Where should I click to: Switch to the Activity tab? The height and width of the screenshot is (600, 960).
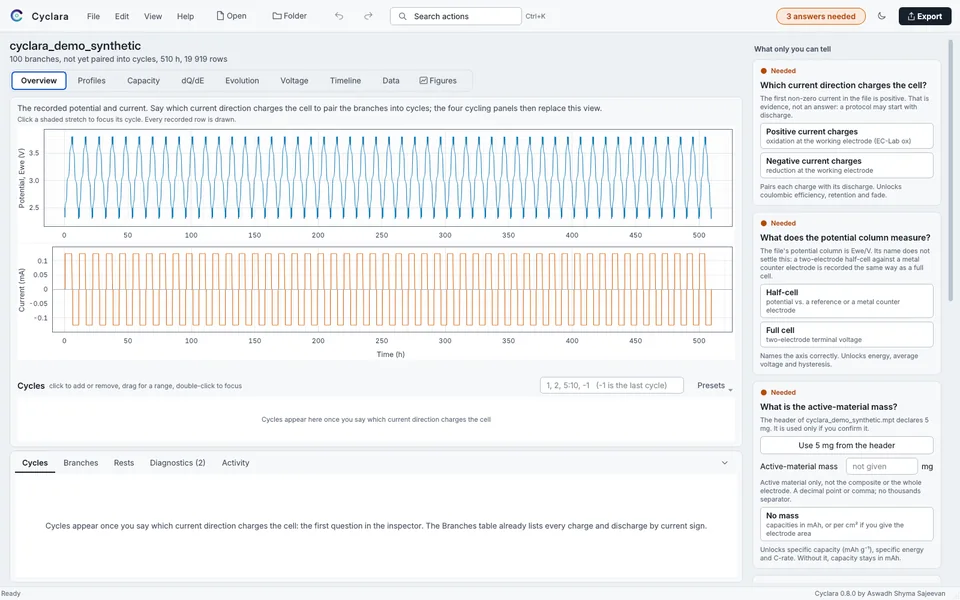[x=236, y=463]
